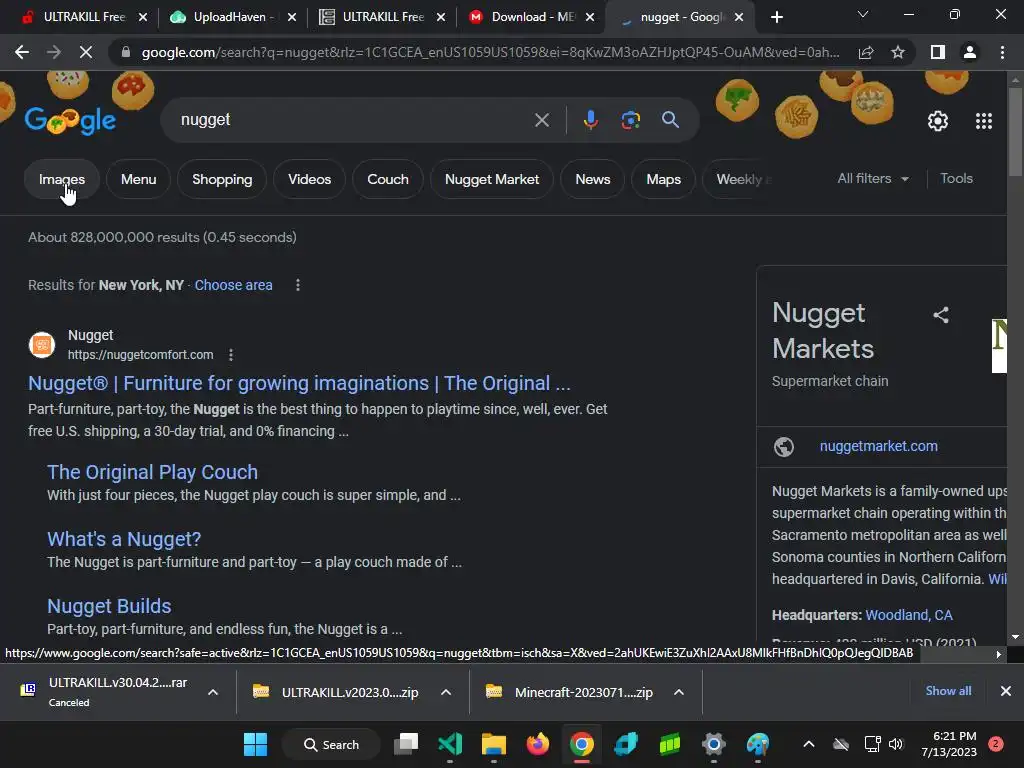Search by image with Google Lens icon

[630, 120]
